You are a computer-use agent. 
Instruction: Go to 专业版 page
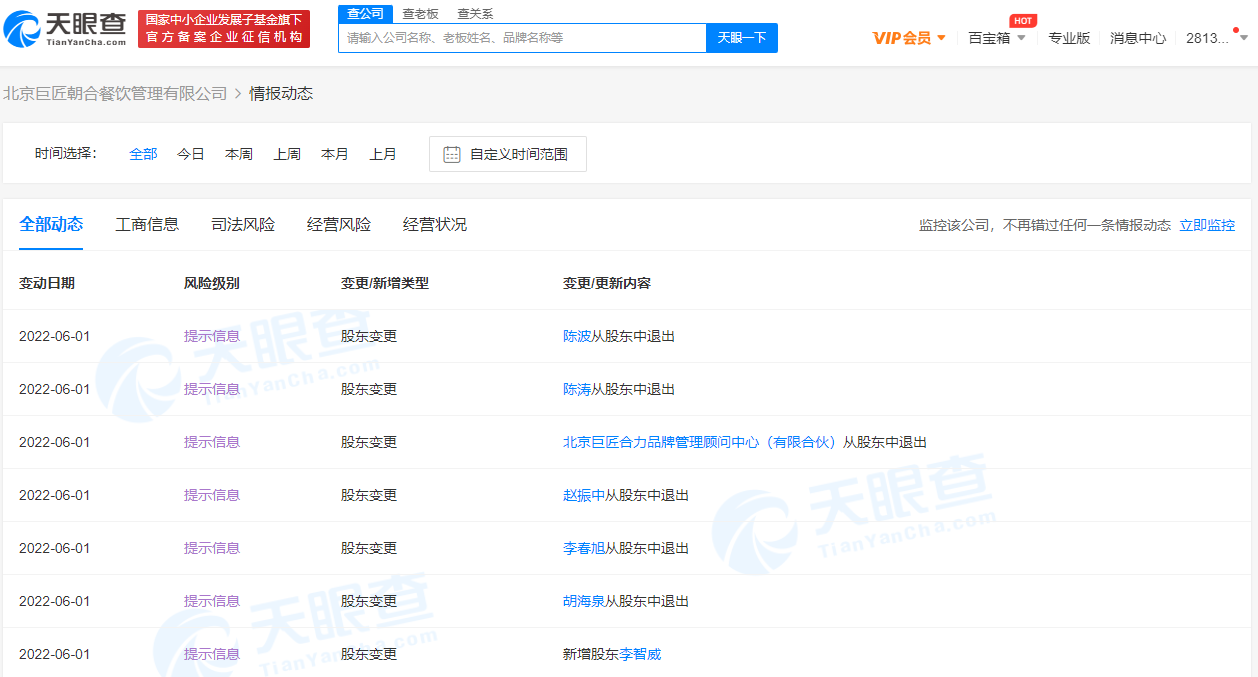click(1069, 38)
